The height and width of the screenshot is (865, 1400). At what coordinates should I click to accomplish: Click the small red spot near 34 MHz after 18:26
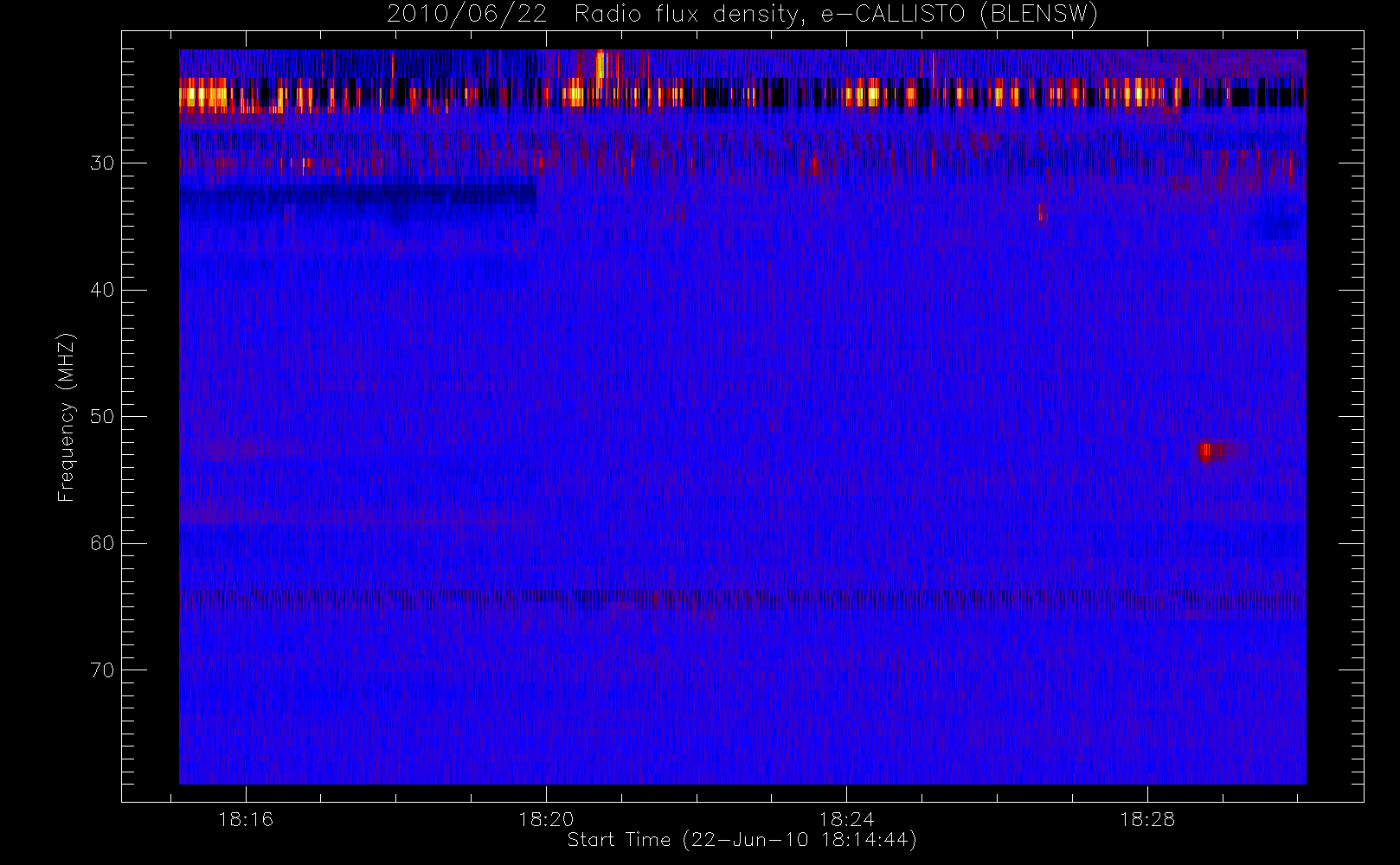pyautogui.click(x=1044, y=212)
